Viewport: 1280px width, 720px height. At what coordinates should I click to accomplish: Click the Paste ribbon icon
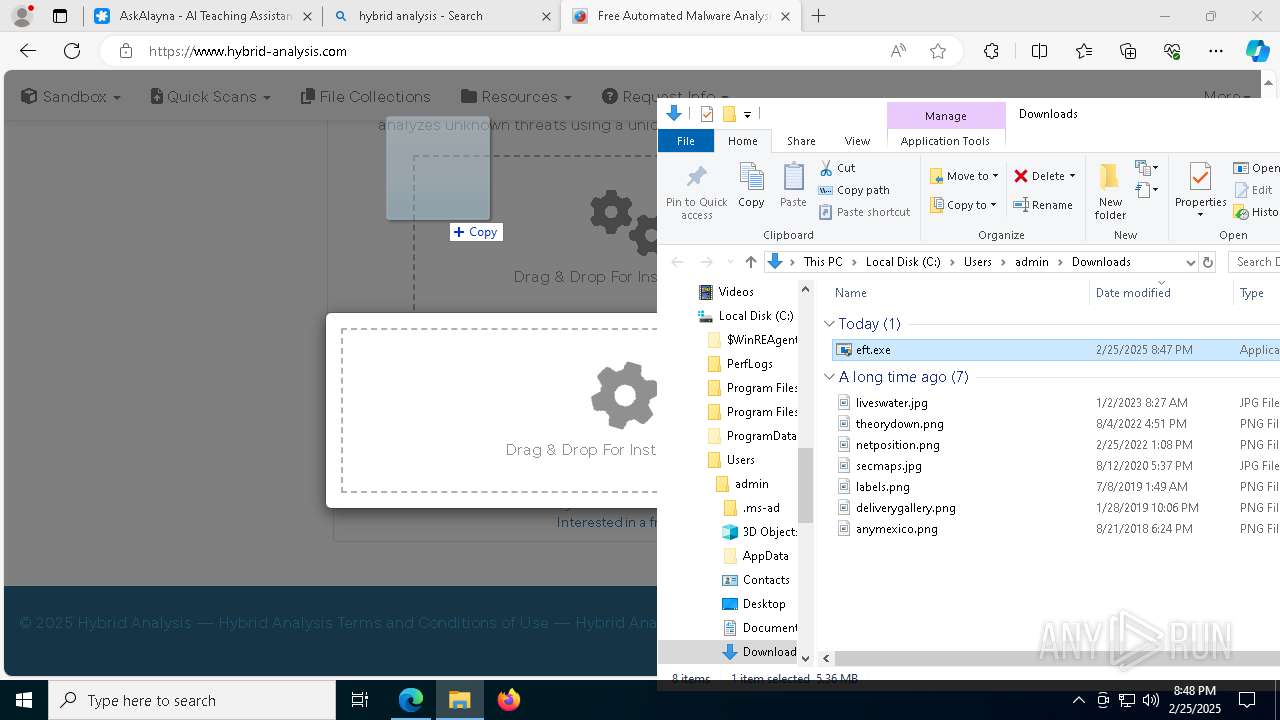tap(793, 185)
